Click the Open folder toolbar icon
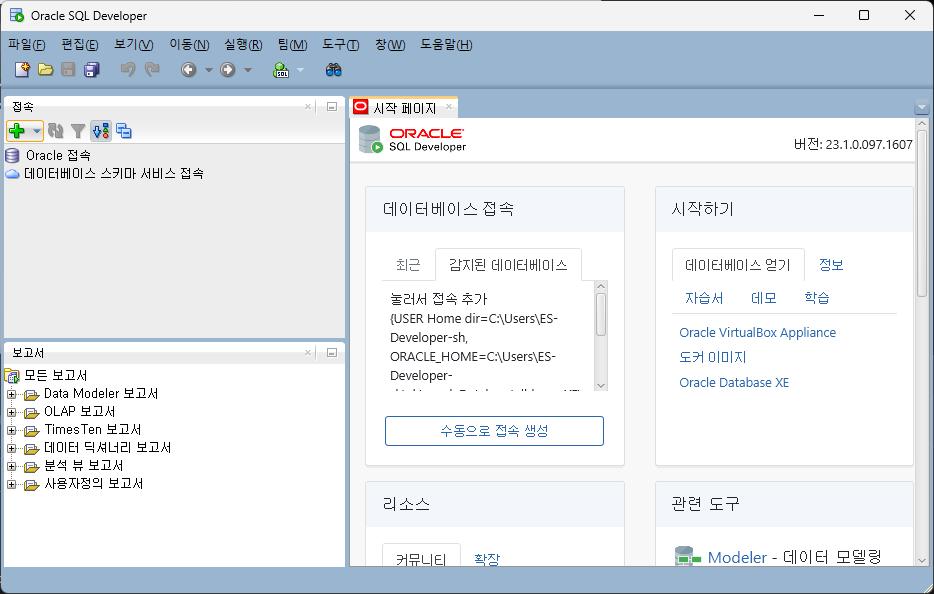934x594 pixels. click(x=45, y=70)
